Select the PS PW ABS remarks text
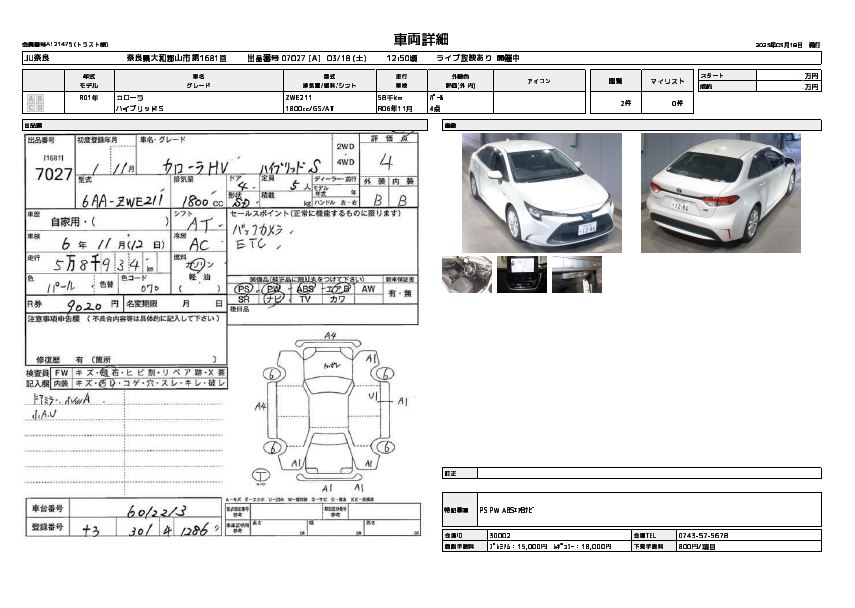855x608 pixels. (507, 510)
